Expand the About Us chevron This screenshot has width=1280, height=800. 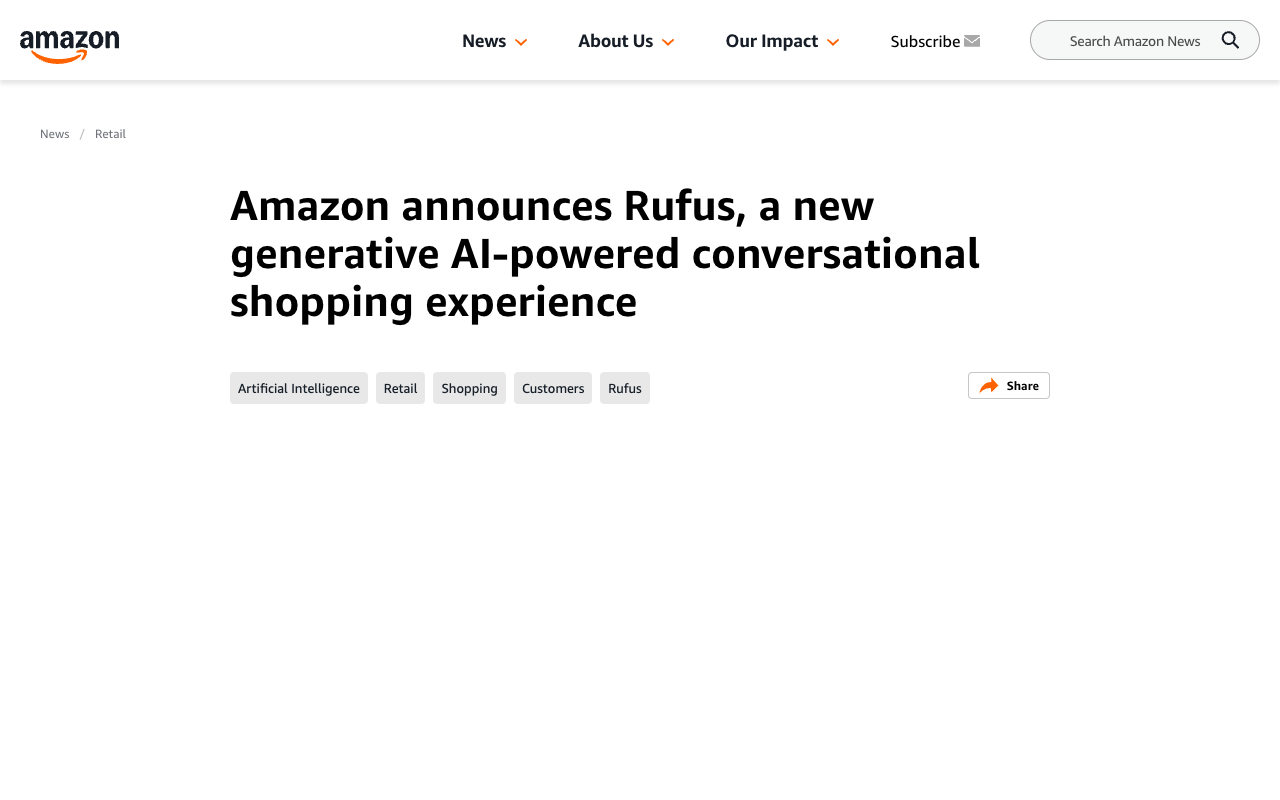pos(668,42)
